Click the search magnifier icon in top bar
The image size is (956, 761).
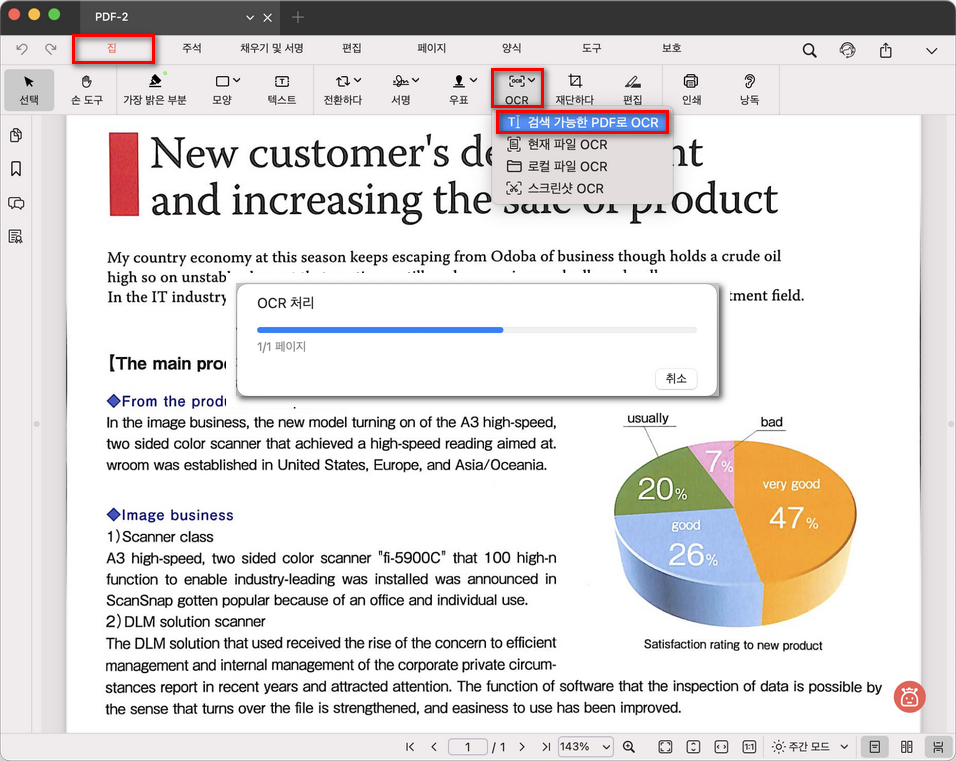810,50
